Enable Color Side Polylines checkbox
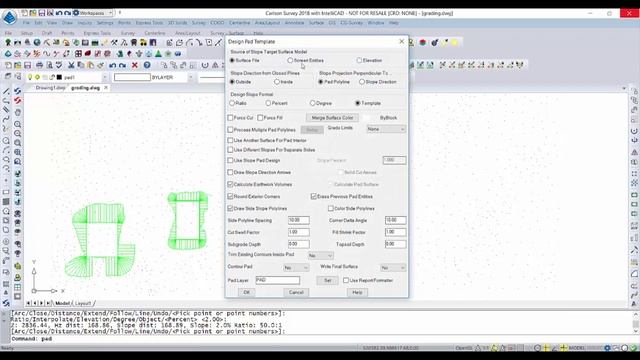This screenshot has height=360, width=640. click(331, 209)
